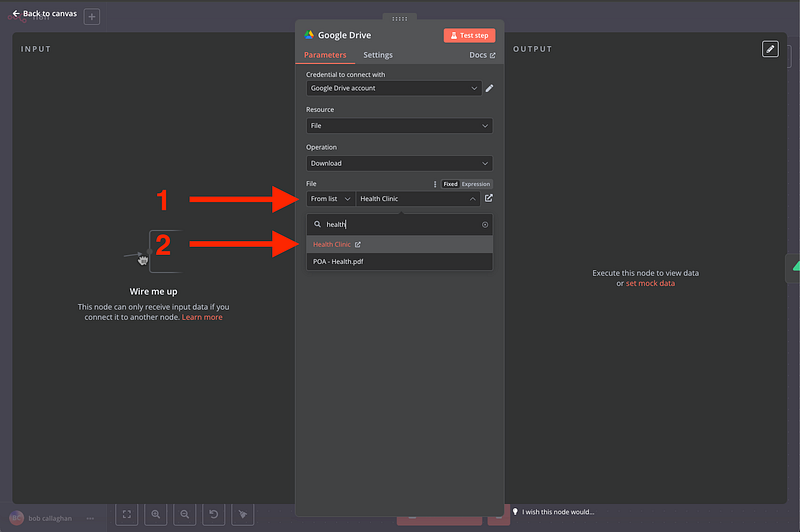
Task: Click the fit-to-view canvas icon
Action: [x=127, y=514]
